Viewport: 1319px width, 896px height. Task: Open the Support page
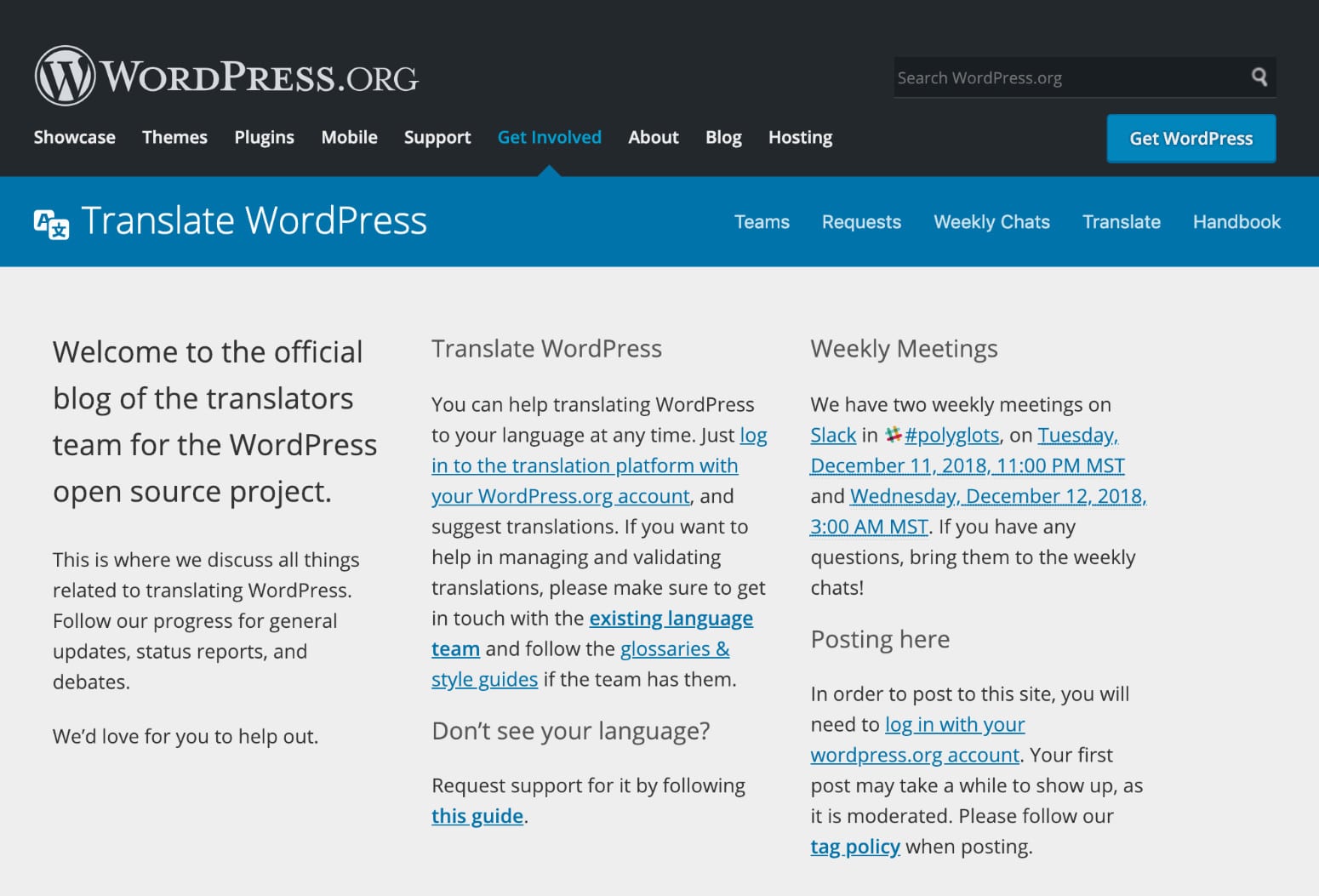click(x=437, y=137)
